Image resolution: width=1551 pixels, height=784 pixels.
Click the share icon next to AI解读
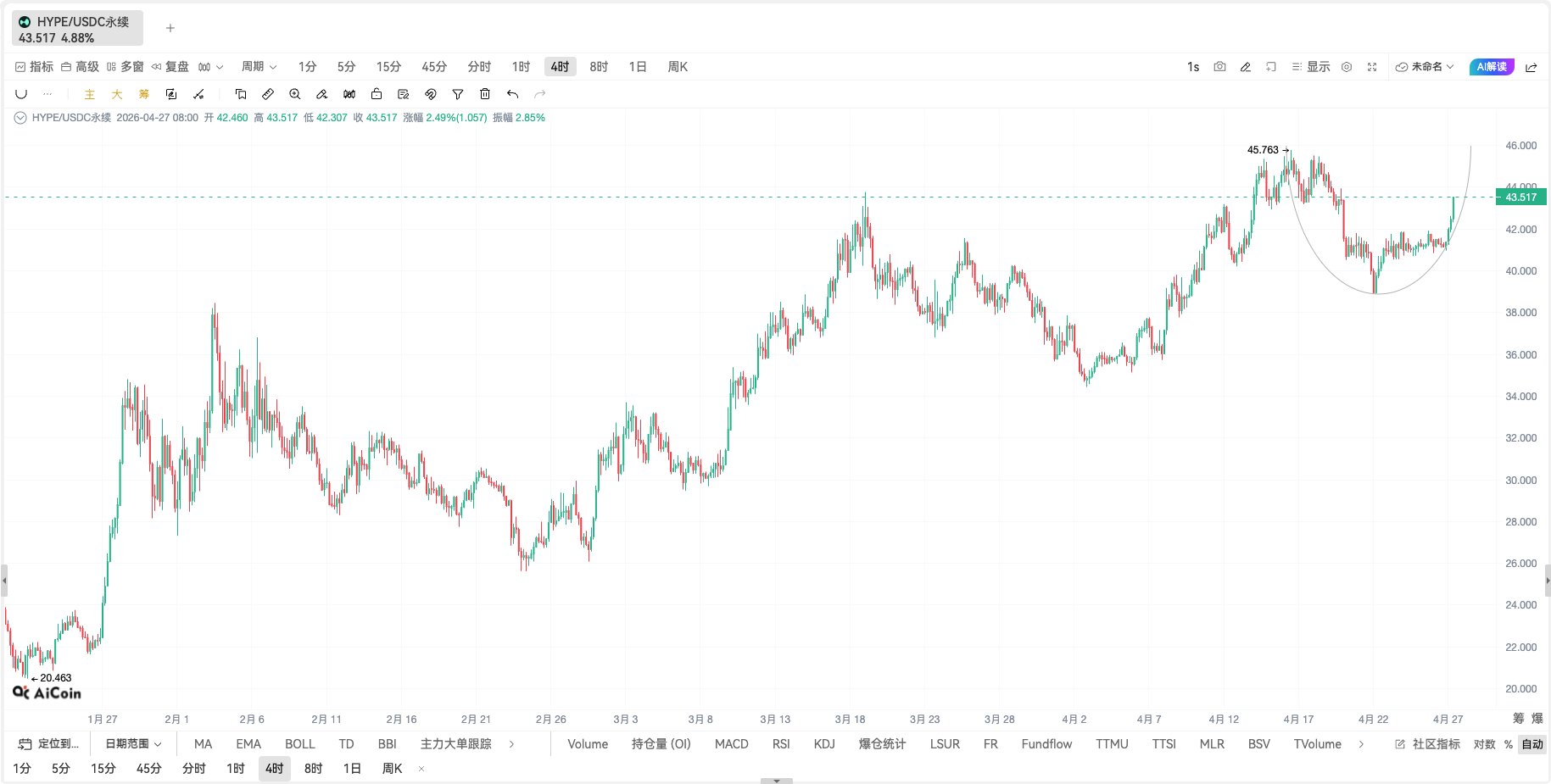pyautogui.click(x=1531, y=67)
